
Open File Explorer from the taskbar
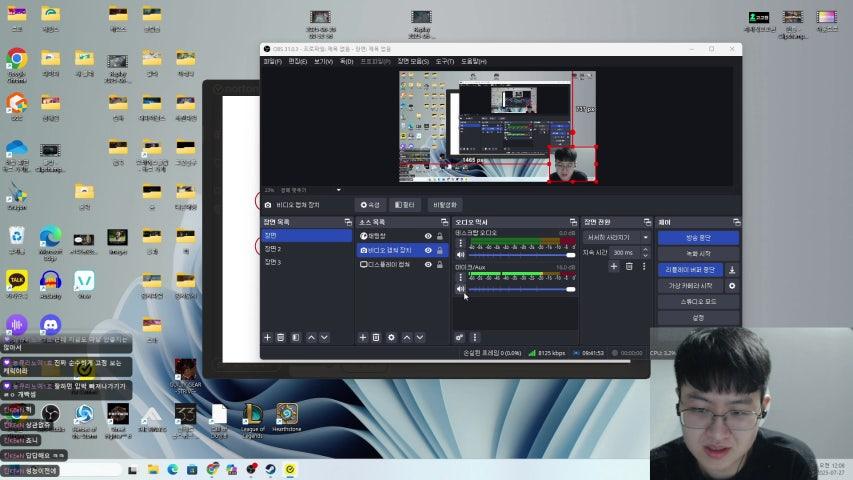click(153, 469)
